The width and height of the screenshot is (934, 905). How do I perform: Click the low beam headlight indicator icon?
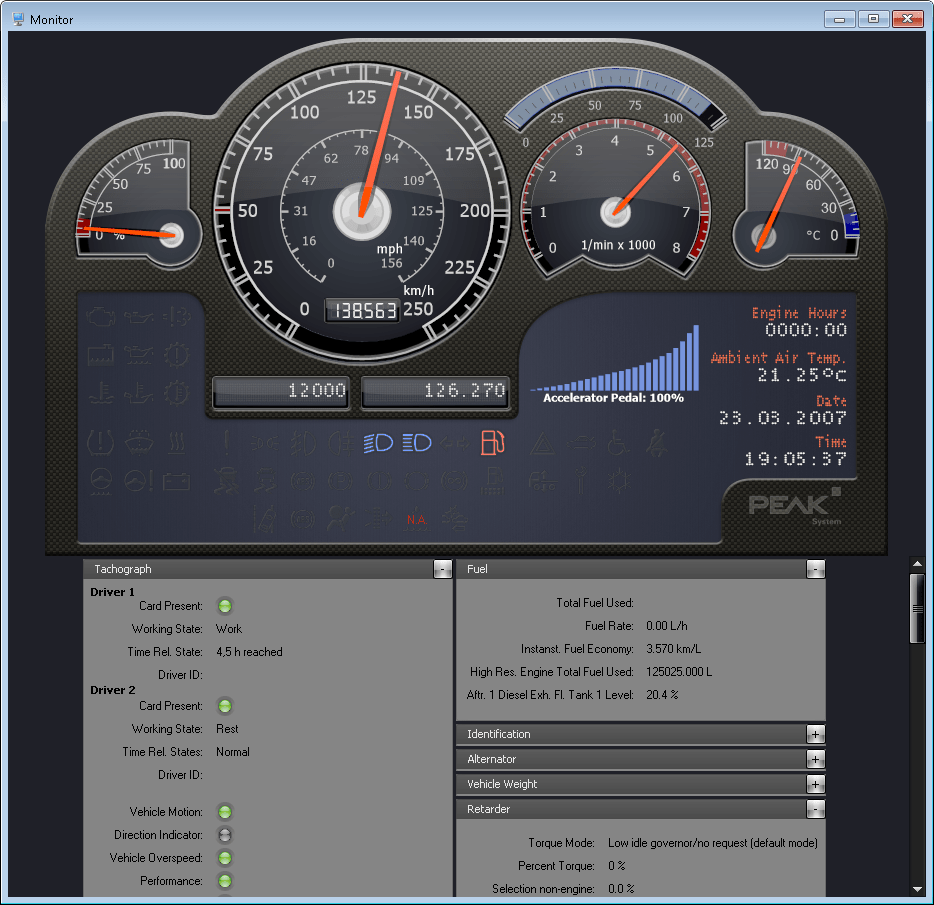coord(378,443)
